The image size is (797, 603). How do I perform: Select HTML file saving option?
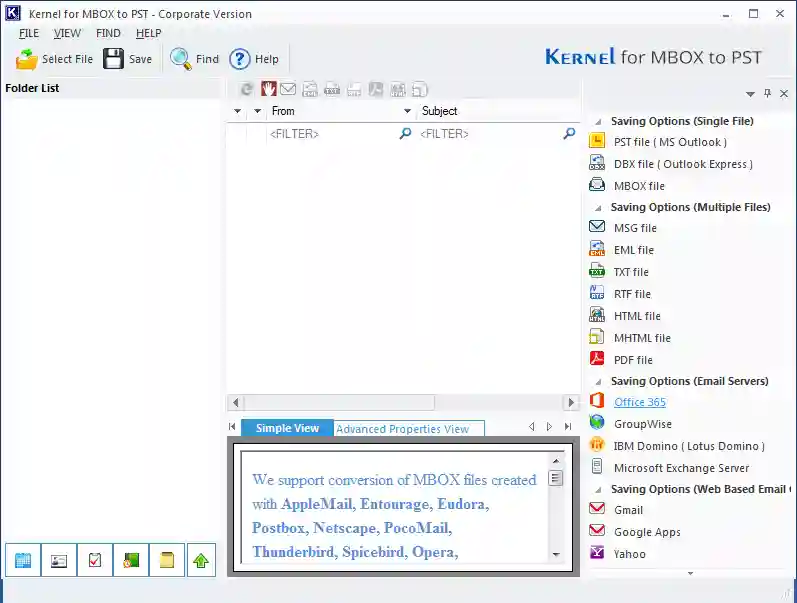[637, 316]
